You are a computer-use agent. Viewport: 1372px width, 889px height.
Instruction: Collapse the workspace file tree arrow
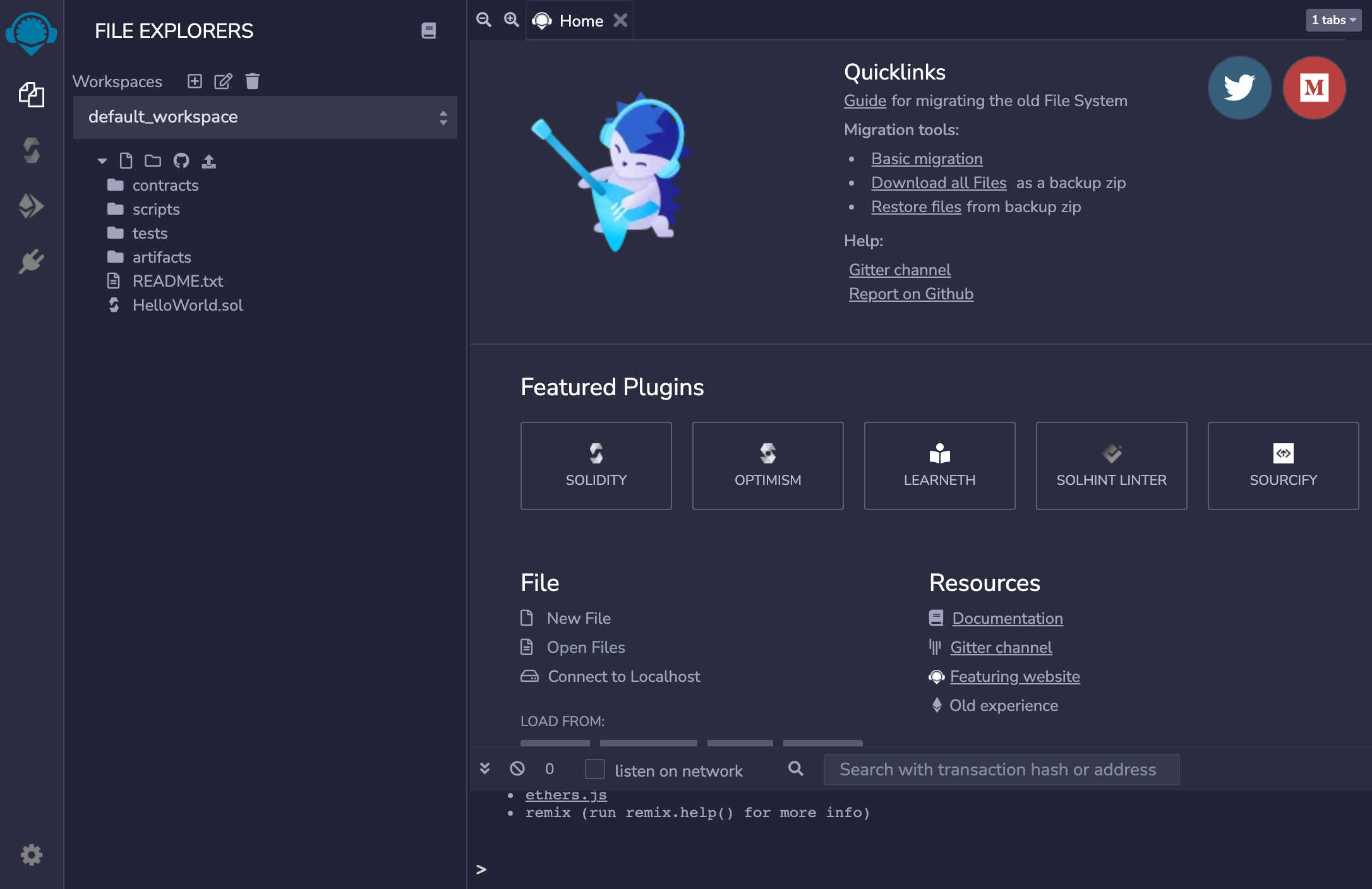coord(102,161)
